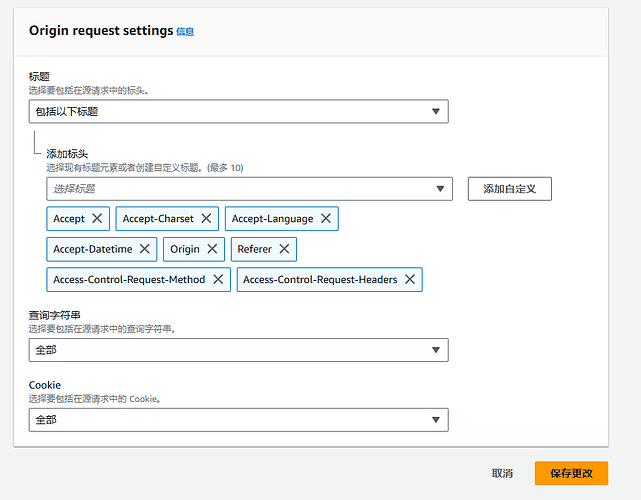Open the 信息 info link
This screenshot has width=641, height=500.
click(x=185, y=31)
